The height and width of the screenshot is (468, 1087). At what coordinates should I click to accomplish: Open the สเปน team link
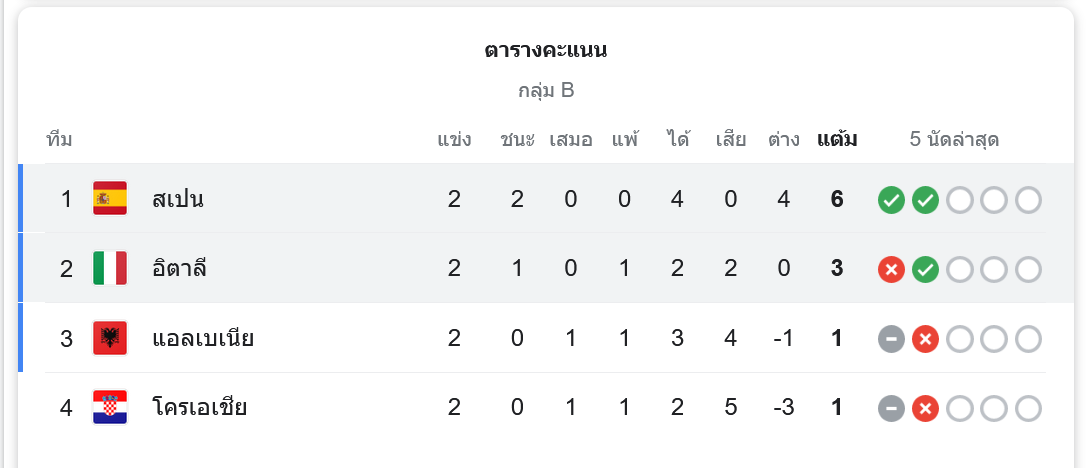[x=178, y=199]
